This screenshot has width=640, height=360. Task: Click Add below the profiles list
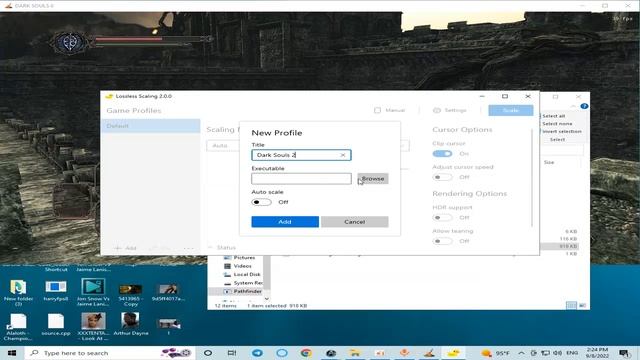126,248
